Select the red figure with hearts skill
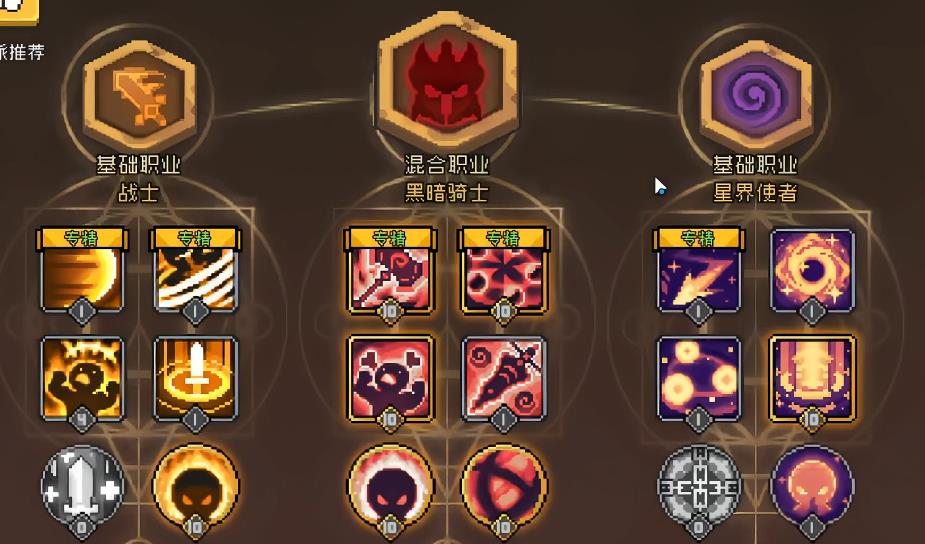925x544 pixels. click(390, 379)
